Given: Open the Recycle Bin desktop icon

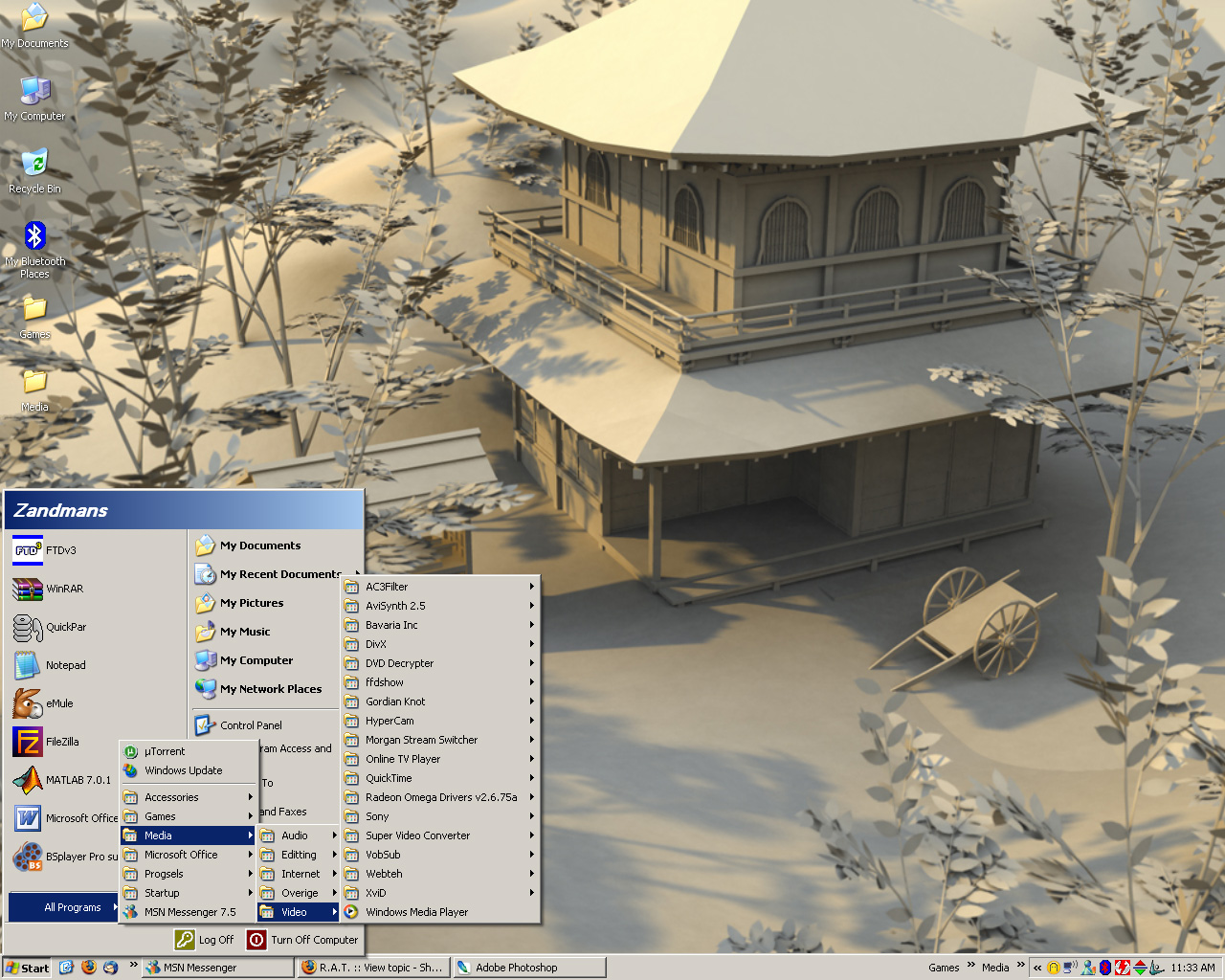Looking at the screenshot, I should 34,164.
